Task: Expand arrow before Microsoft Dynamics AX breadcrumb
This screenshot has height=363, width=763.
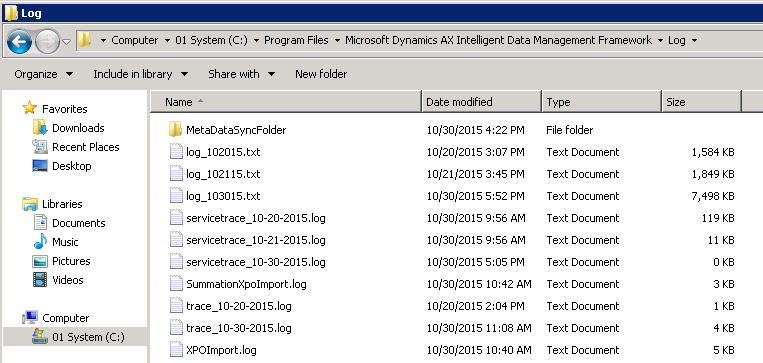Action: point(338,40)
